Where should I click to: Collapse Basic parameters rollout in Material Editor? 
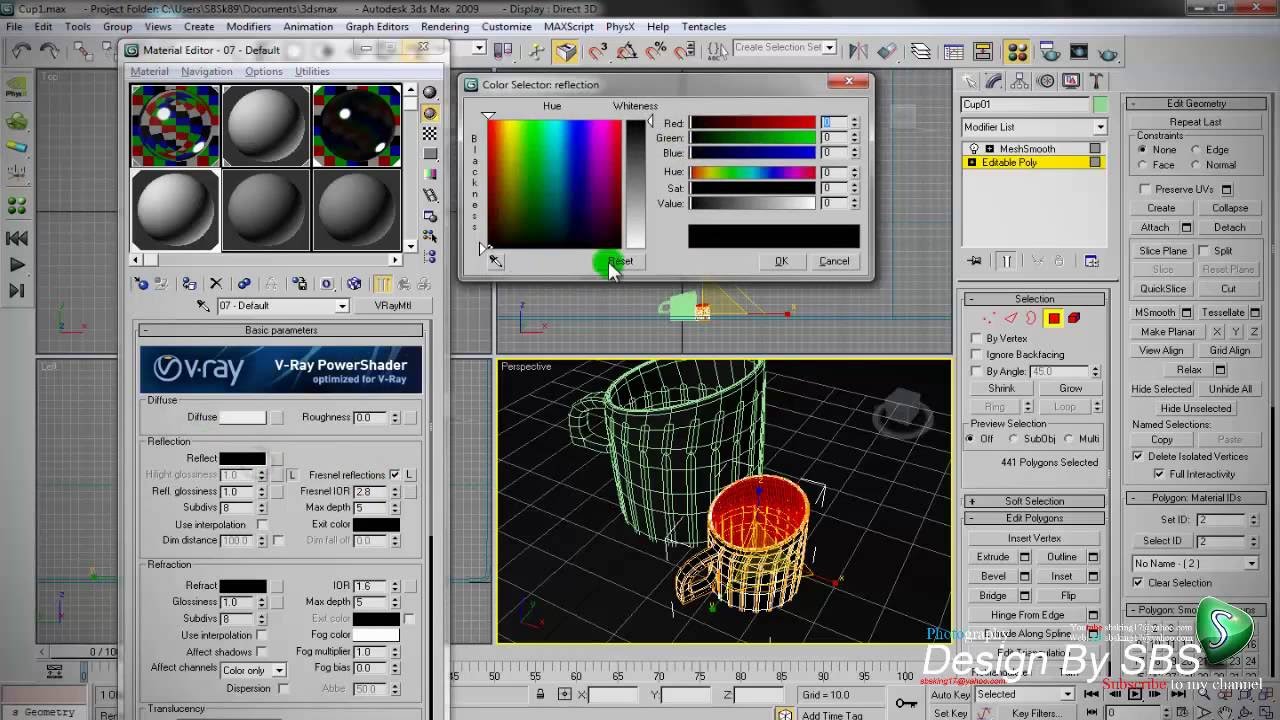click(x=281, y=330)
